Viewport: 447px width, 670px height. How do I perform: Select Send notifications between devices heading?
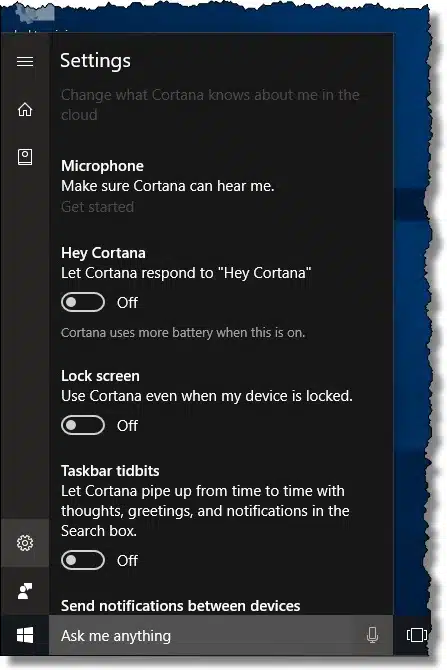(180, 606)
